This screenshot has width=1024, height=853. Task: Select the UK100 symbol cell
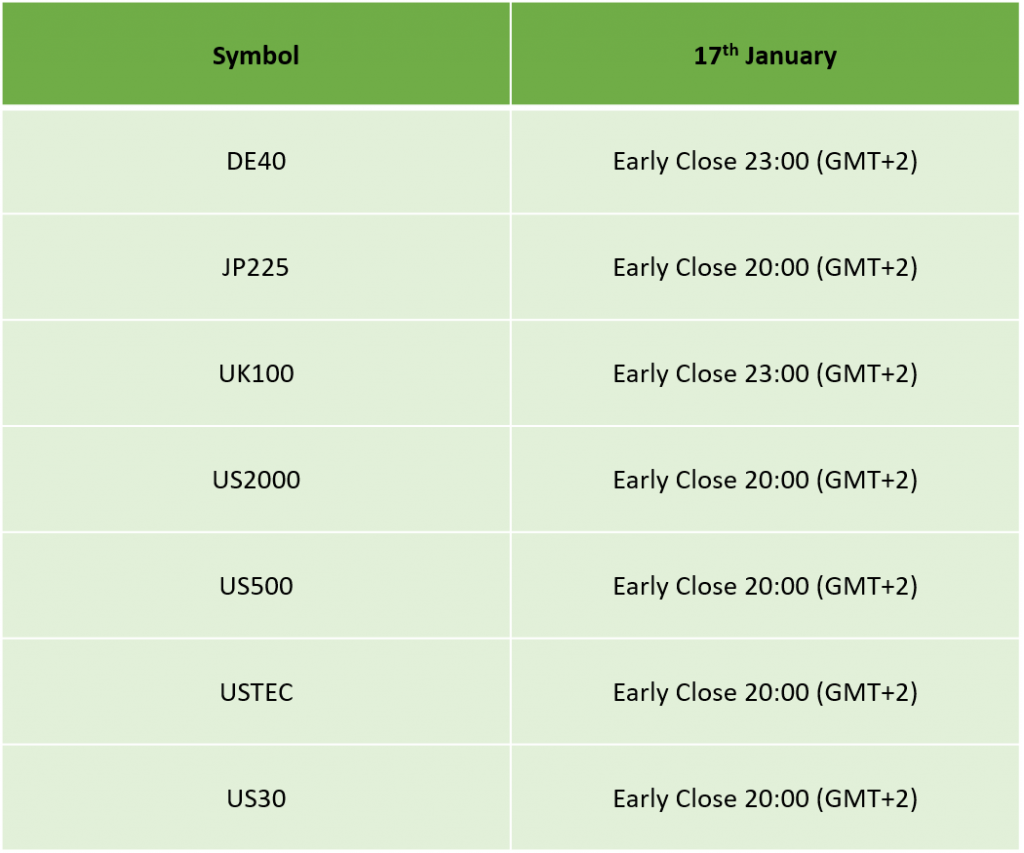pos(256,374)
